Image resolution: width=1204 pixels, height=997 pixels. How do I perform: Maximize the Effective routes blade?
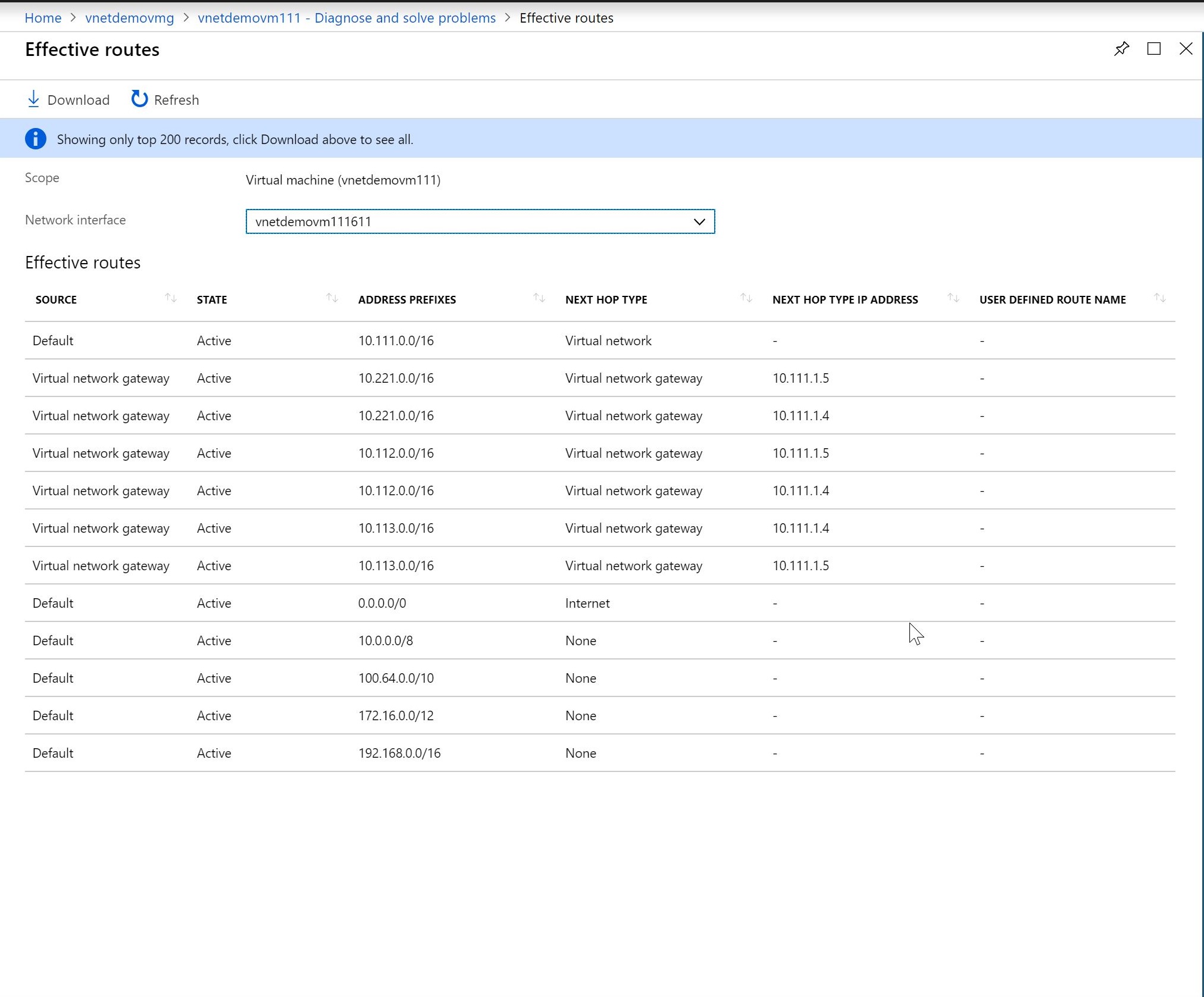(1153, 49)
